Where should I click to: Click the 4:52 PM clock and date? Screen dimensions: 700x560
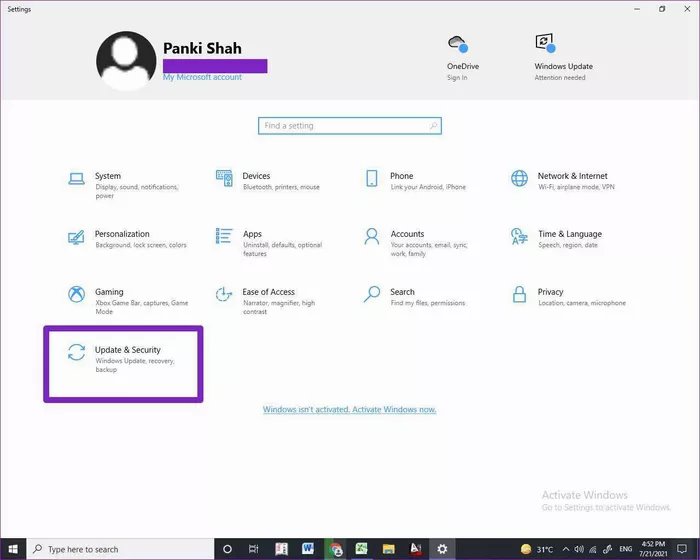tap(653, 549)
